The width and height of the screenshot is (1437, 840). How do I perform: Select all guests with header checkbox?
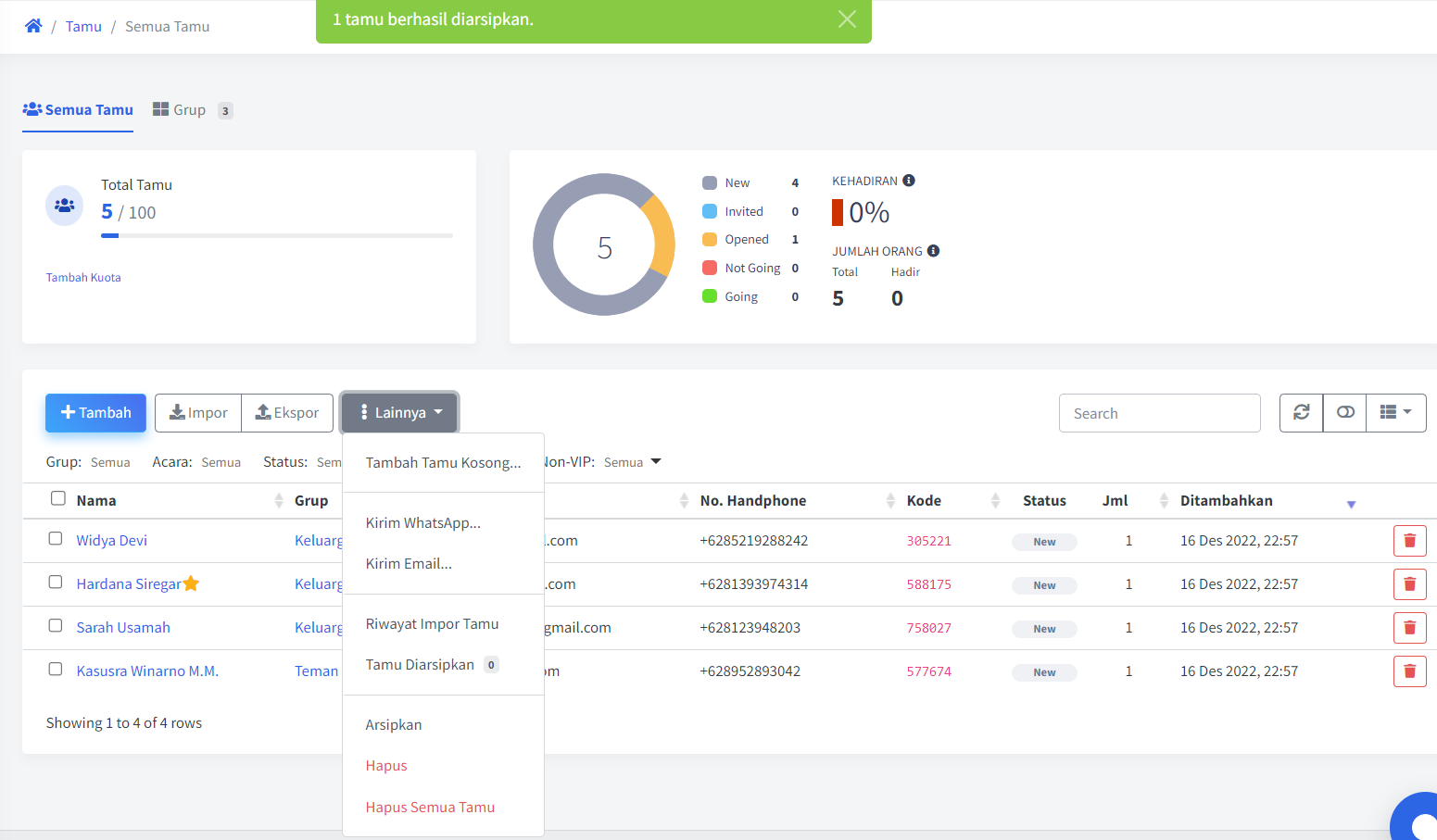[58, 498]
